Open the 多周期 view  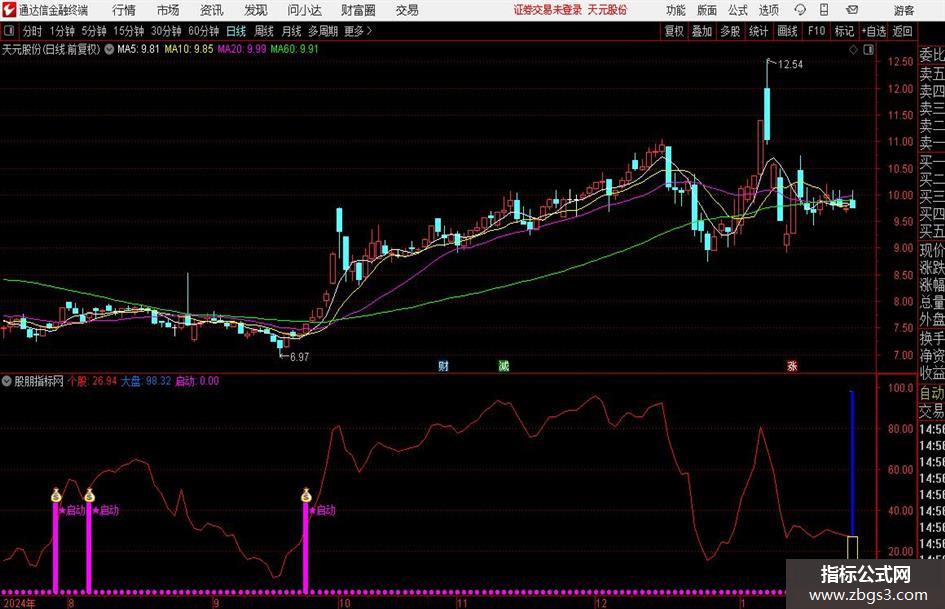322,31
